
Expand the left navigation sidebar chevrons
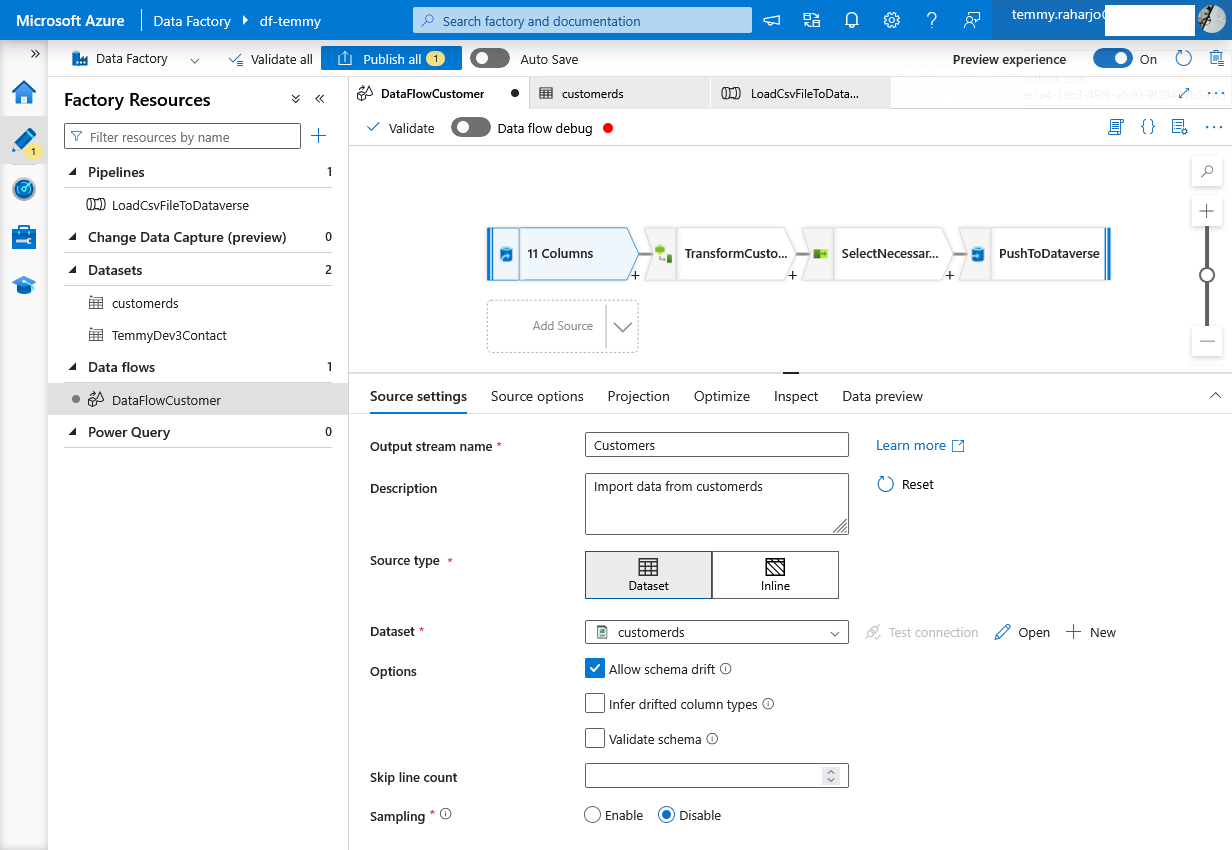click(35, 54)
